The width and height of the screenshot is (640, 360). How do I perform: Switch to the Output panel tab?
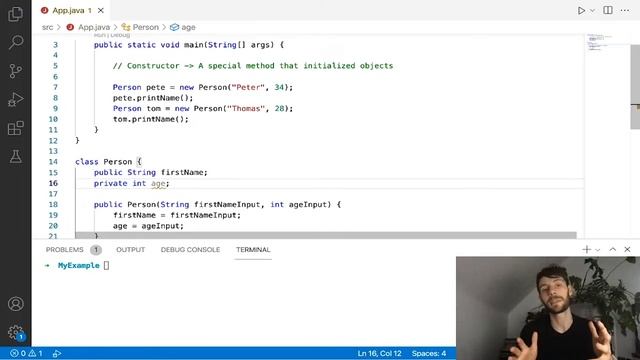coord(131,249)
